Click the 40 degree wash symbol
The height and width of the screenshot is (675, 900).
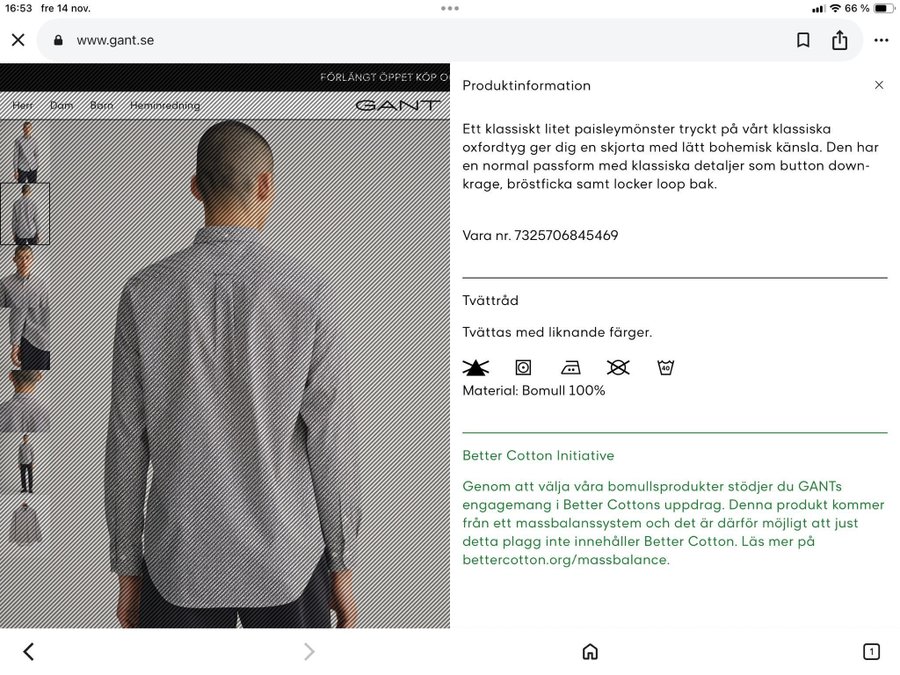click(x=665, y=367)
